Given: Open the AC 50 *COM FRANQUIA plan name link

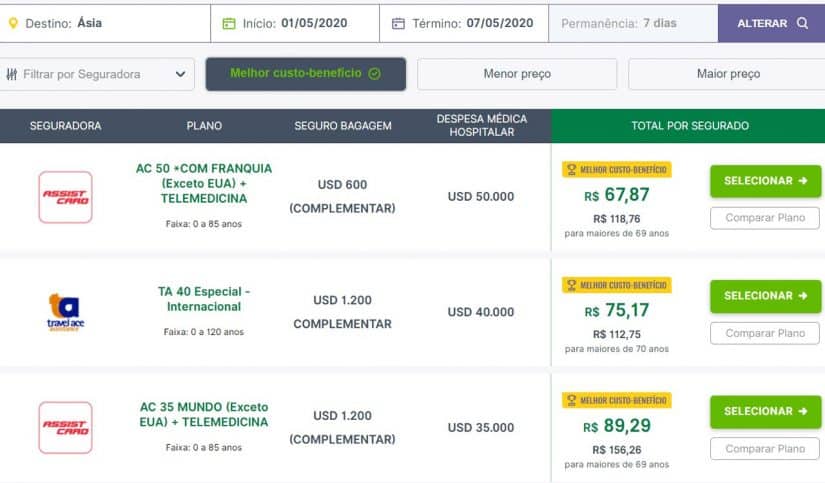Looking at the screenshot, I should [204, 184].
